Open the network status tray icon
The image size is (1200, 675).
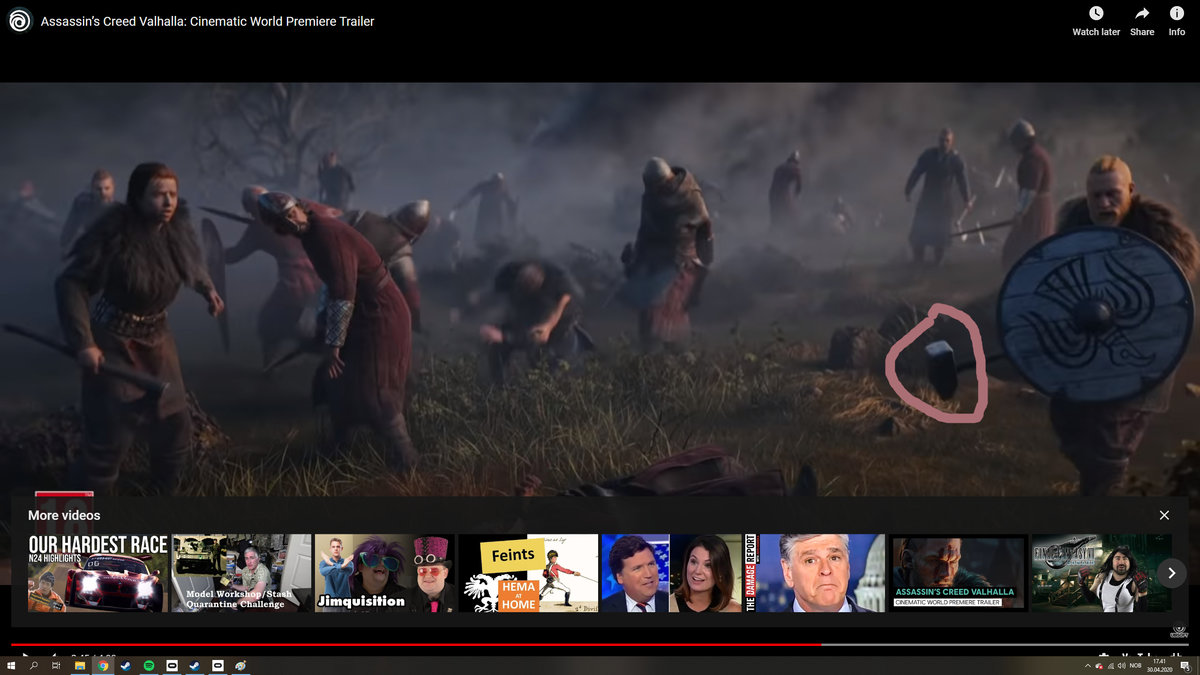coord(1111,666)
